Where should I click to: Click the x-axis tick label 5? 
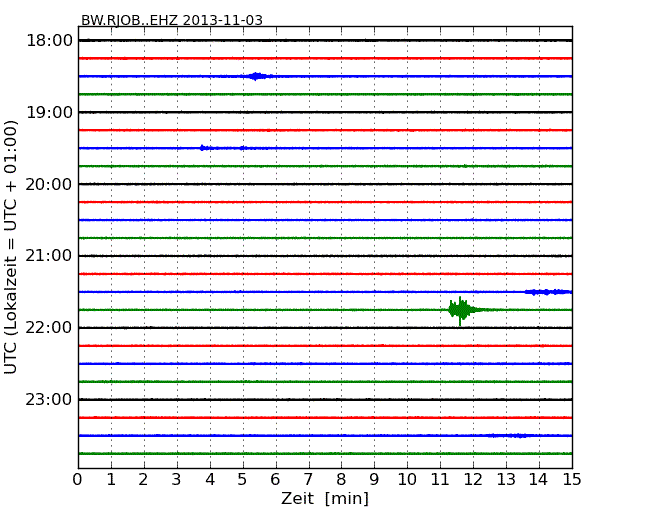[x=243, y=480]
